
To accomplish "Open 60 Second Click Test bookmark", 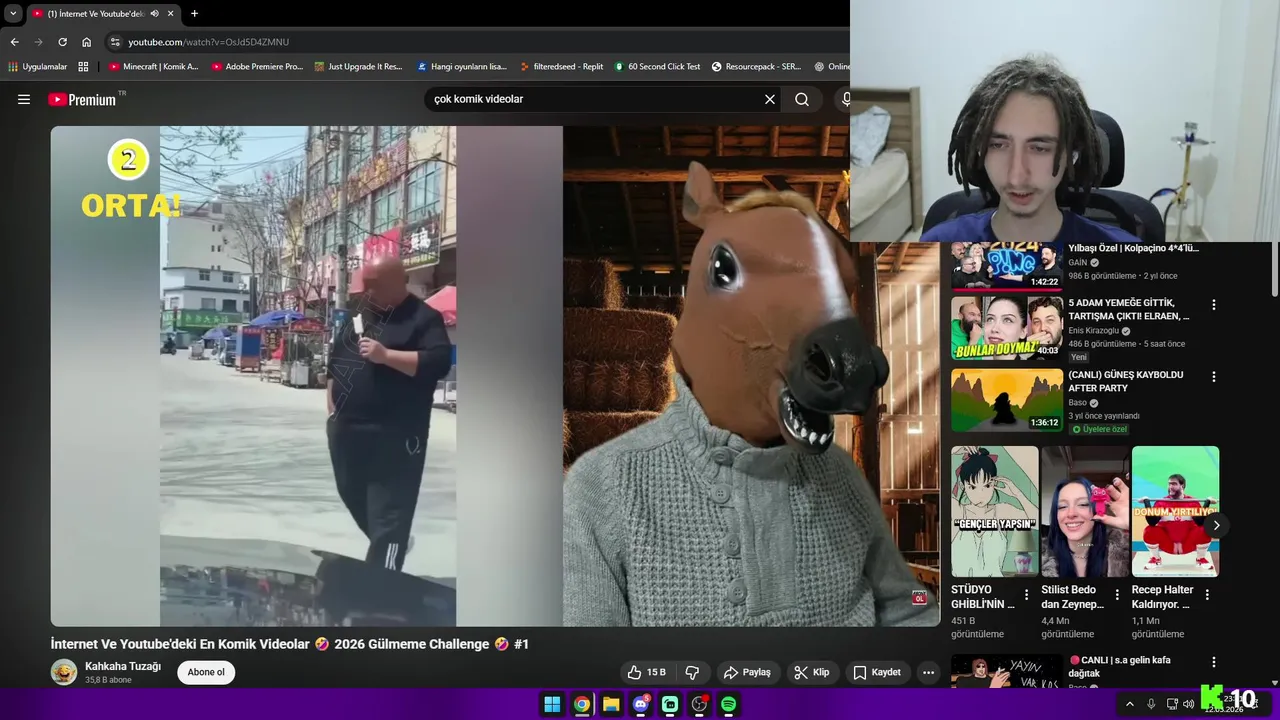I will (x=657, y=67).
